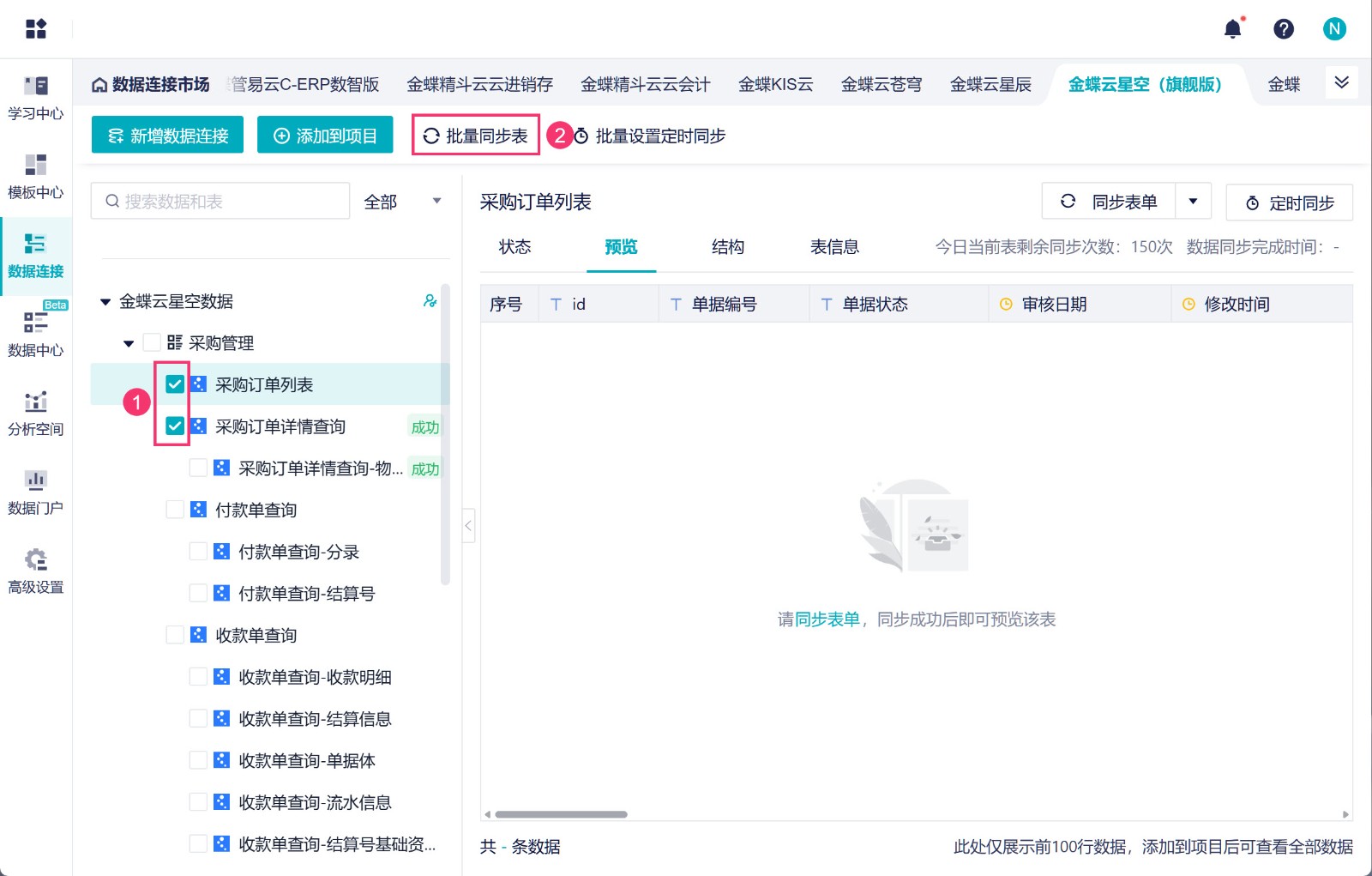
Task: Expand the connector tabs overflow chevron
Action: tap(1342, 82)
